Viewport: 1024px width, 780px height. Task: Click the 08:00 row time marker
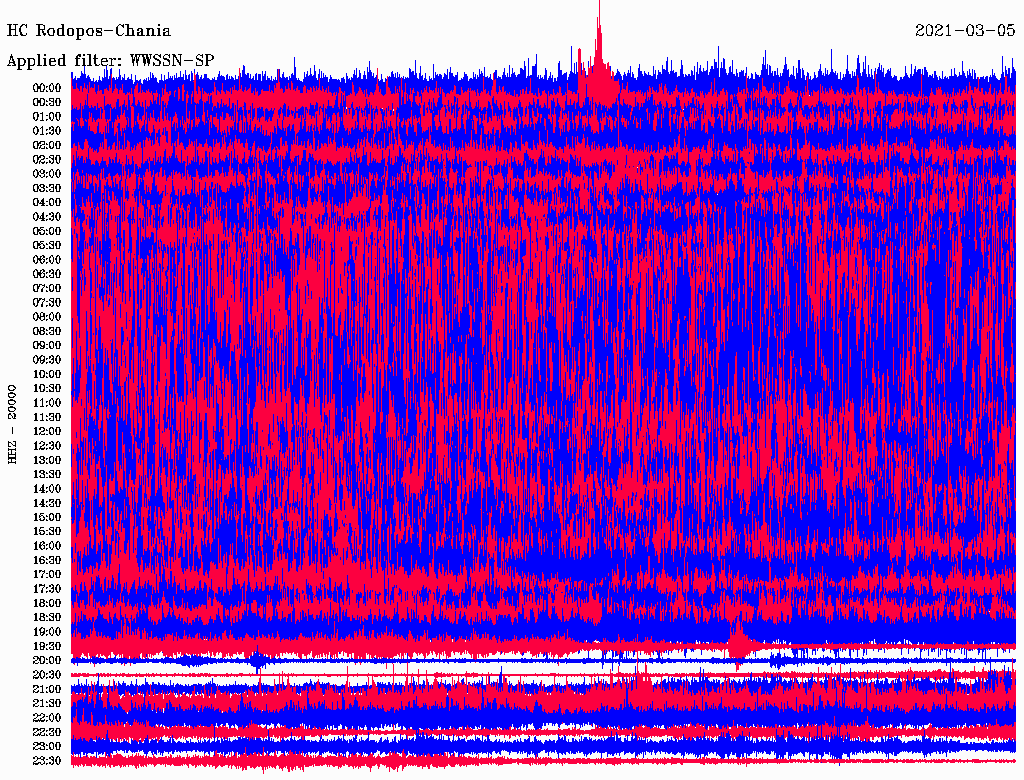(x=47, y=317)
